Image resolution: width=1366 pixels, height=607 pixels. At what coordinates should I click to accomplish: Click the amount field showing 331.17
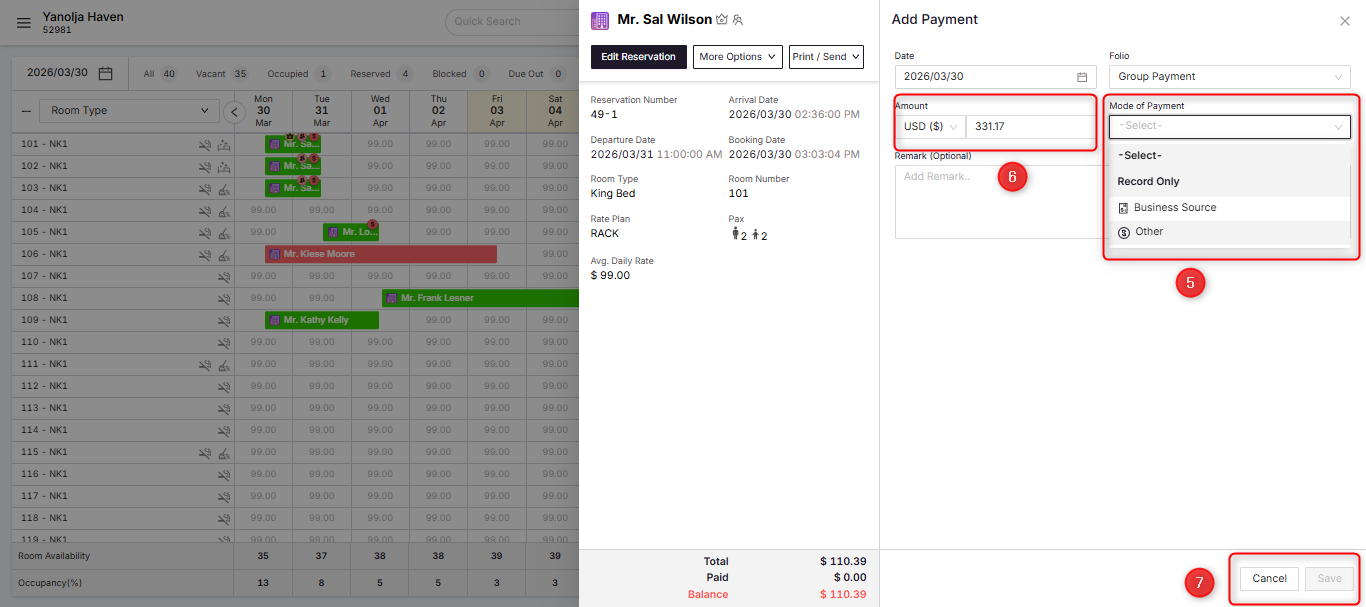[x=1031, y=127]
